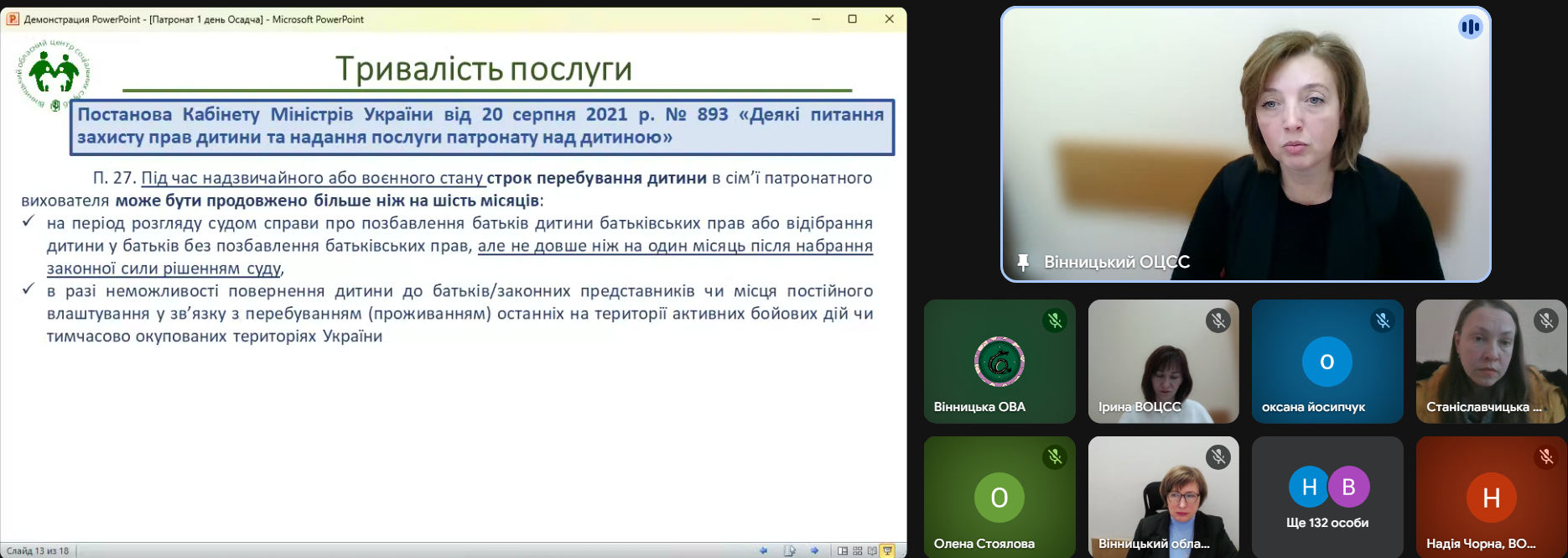Click the Станіславчицька participant video tile
1568x558 pixels.
tap(1491, 362)
